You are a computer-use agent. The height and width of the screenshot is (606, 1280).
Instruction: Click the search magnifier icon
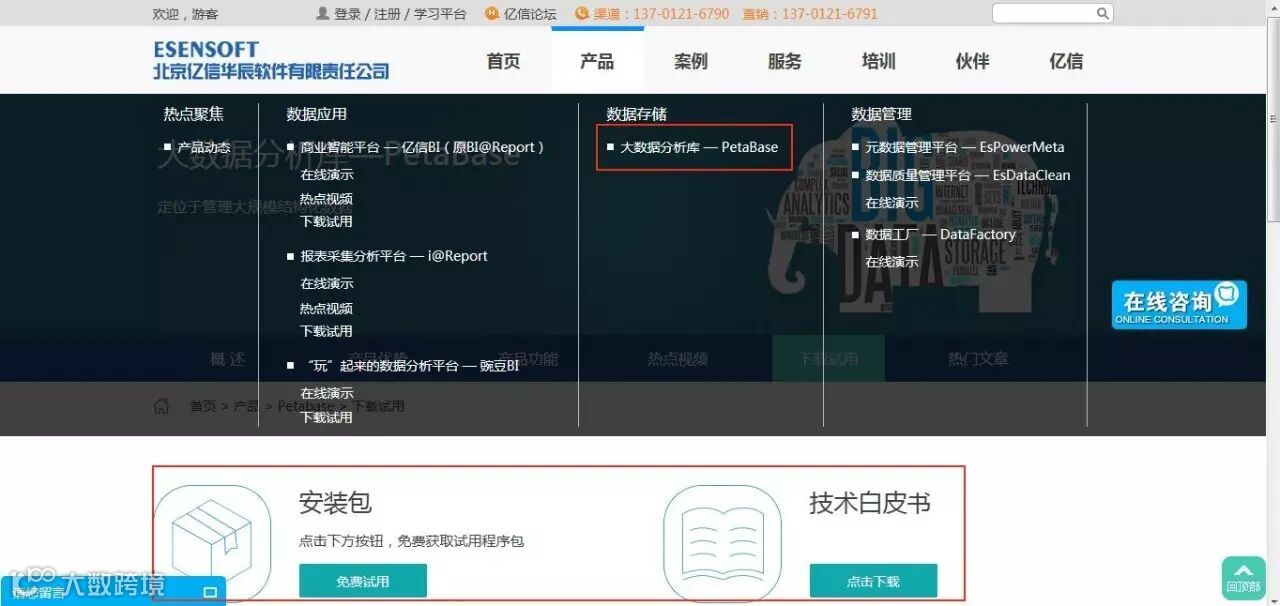pyautogui.click(x=1102, y=14)
